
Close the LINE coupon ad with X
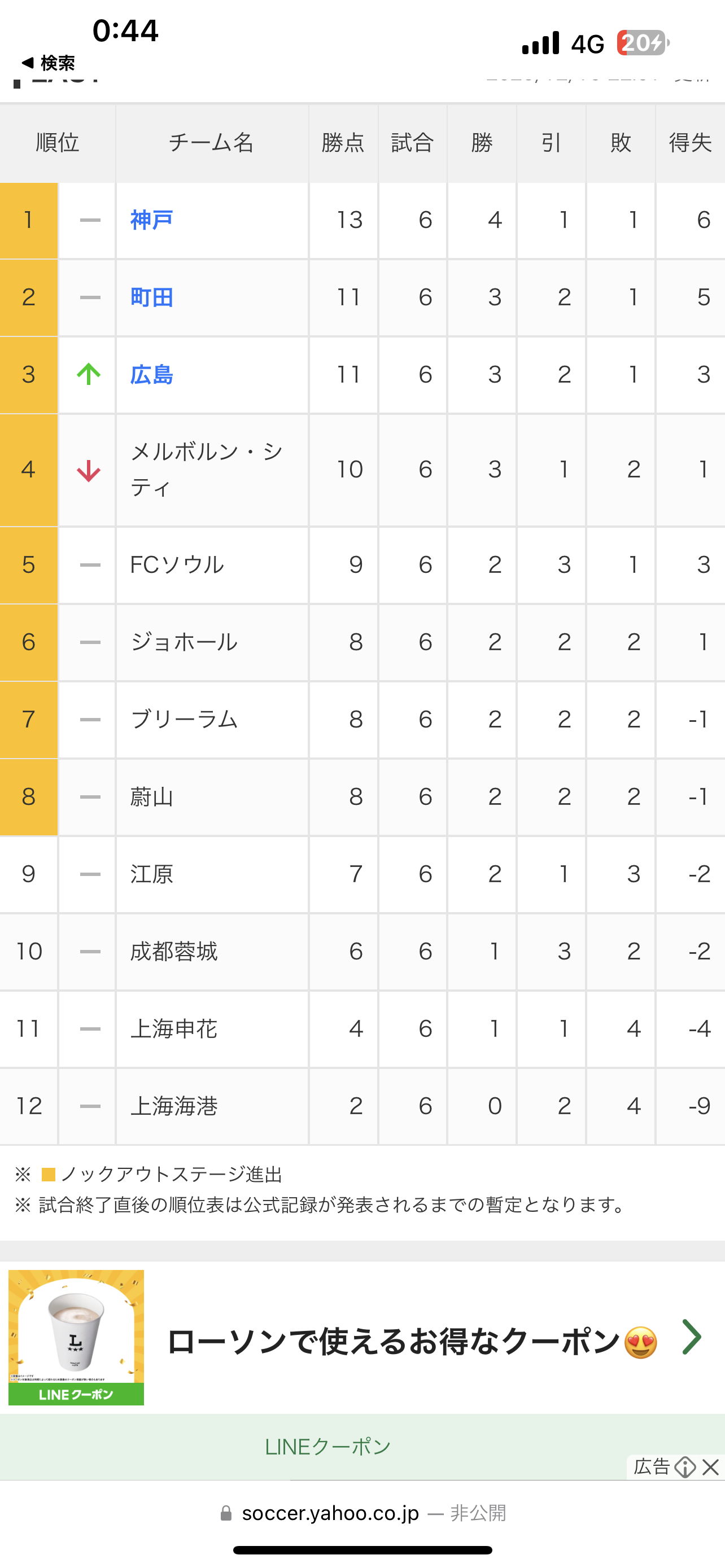click(x=710, y=1467)
